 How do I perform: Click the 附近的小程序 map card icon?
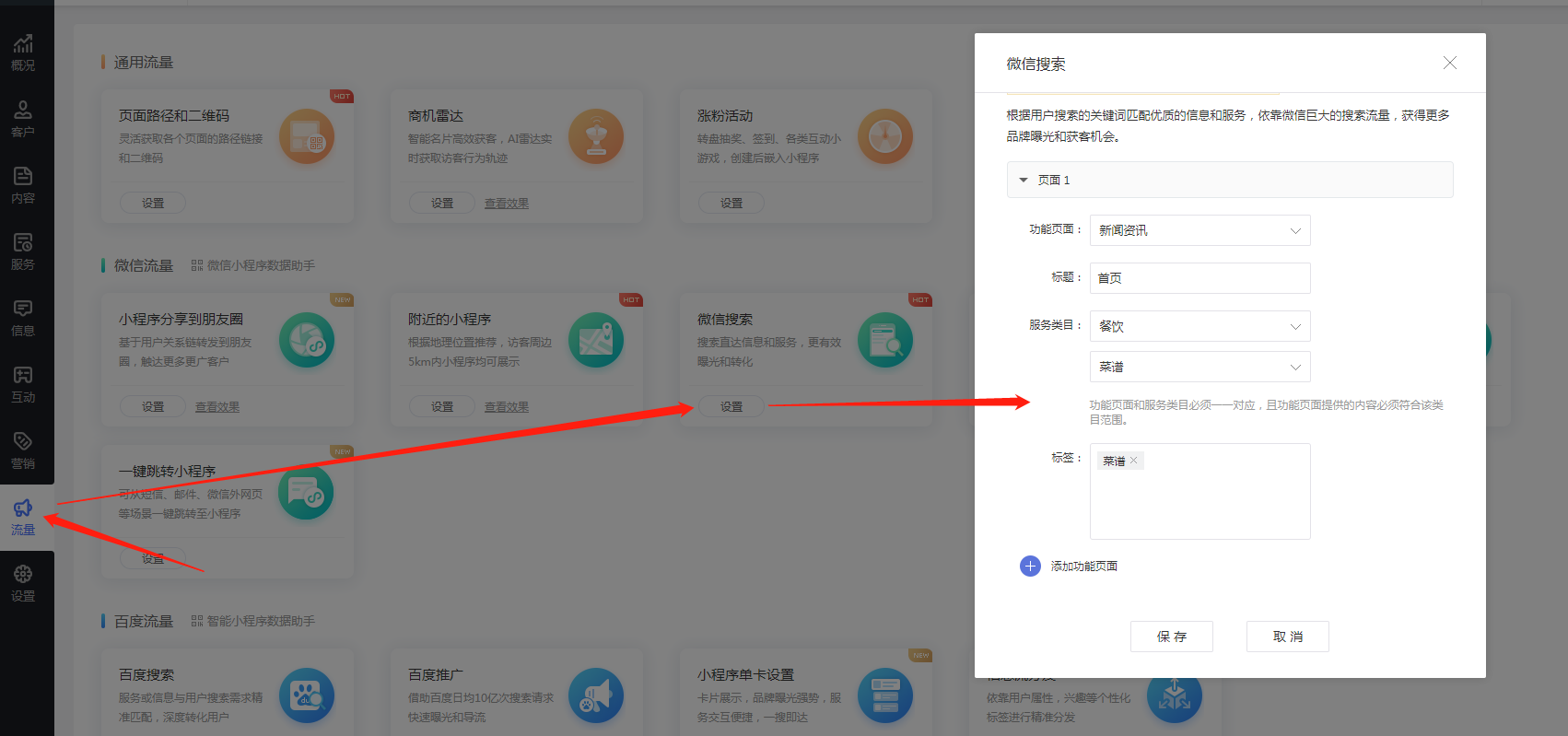tap(596, 341)
